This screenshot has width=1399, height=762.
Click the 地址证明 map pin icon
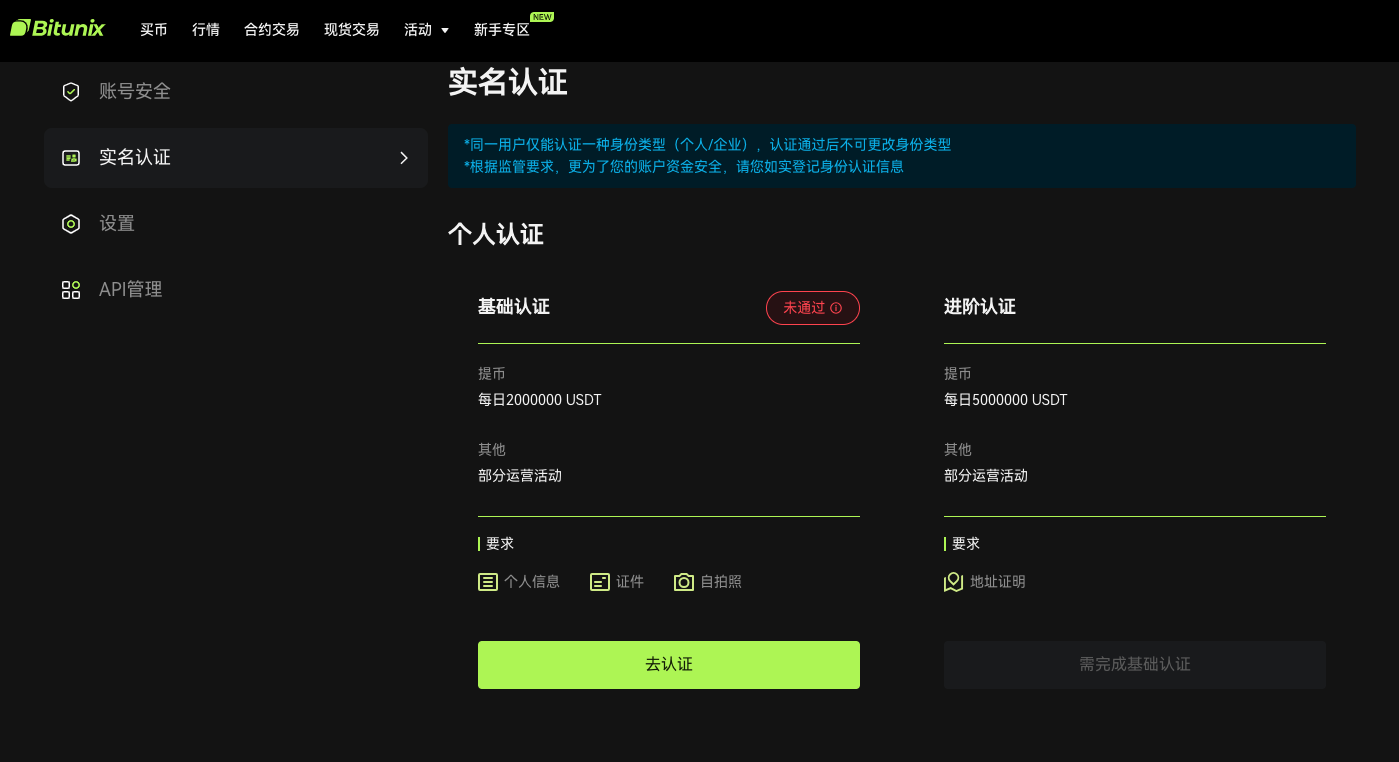click(x=953, y=582)
